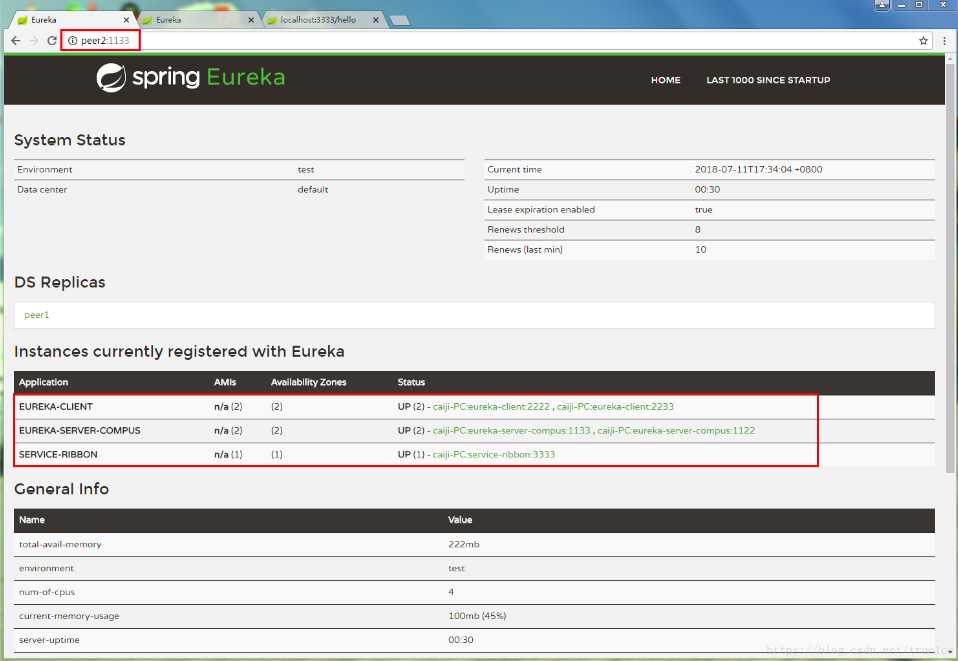Open the peer1 replica link
958x661 pixels.
pos(37,315)
